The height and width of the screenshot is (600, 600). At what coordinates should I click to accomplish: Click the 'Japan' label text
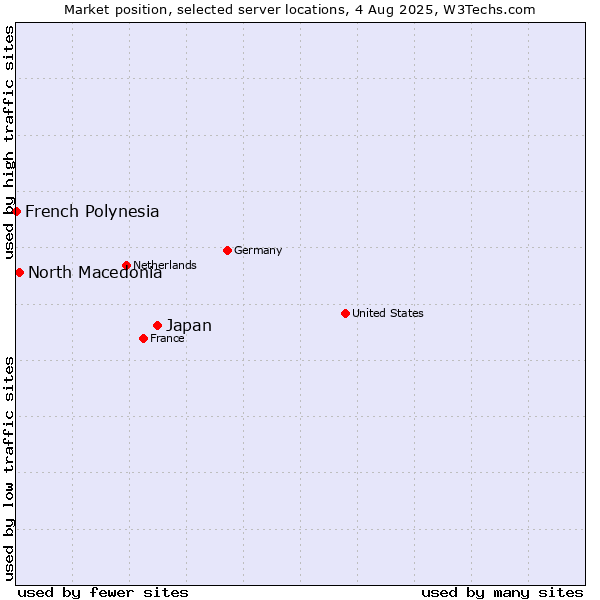189,326
